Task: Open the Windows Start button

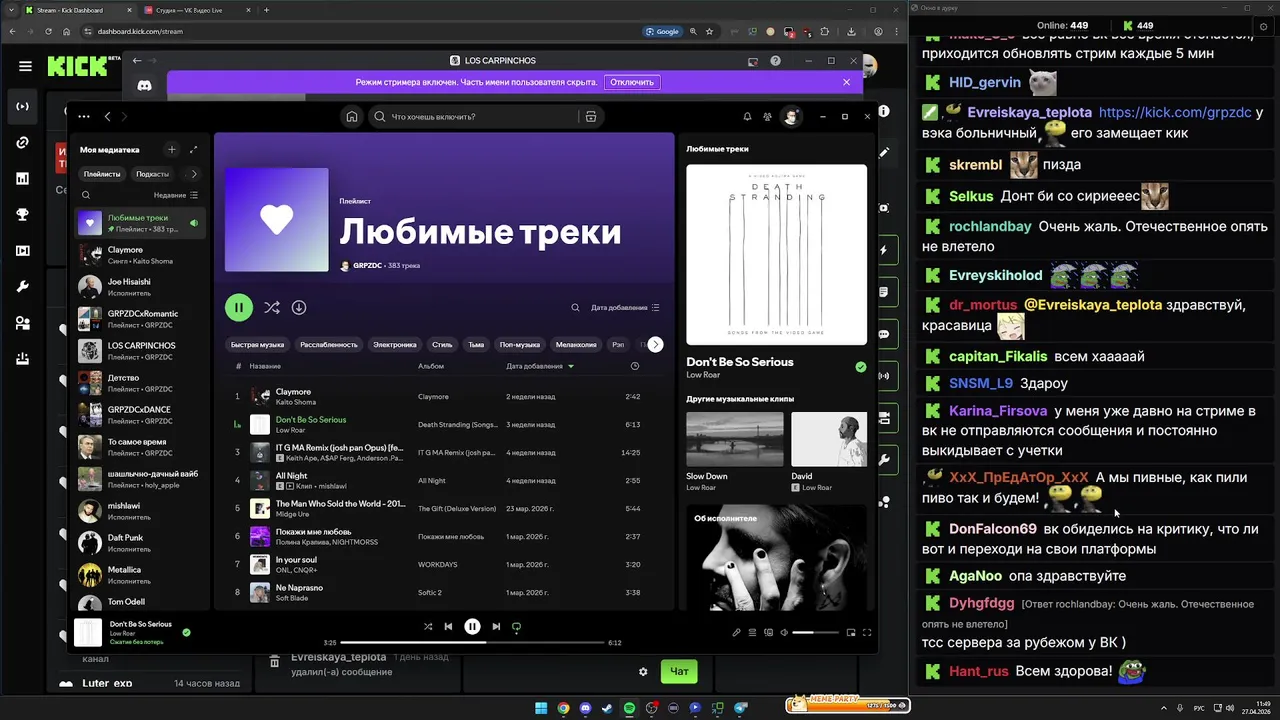Action: click(541, 708)
